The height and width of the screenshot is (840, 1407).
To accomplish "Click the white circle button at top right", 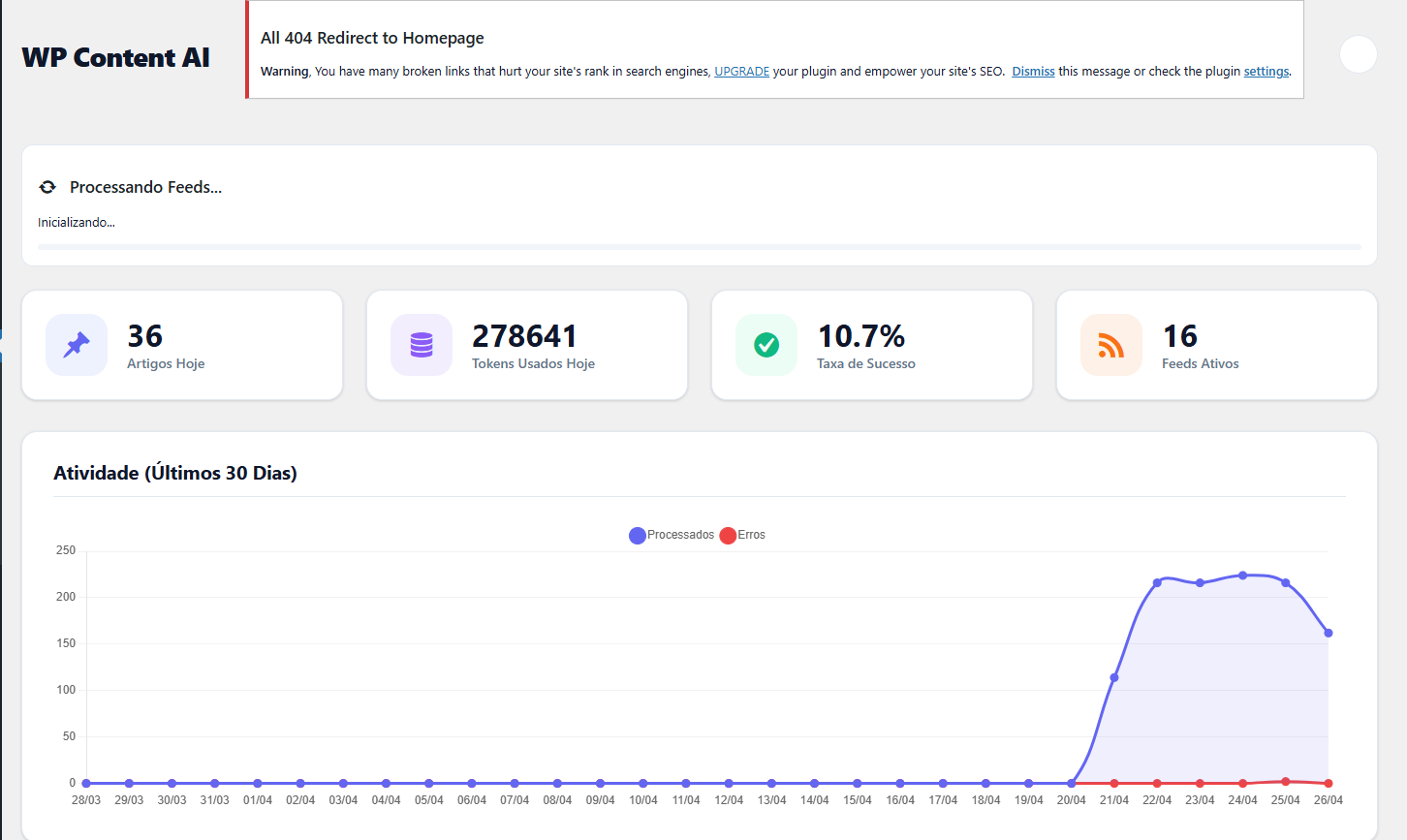I will point(1358,54).
